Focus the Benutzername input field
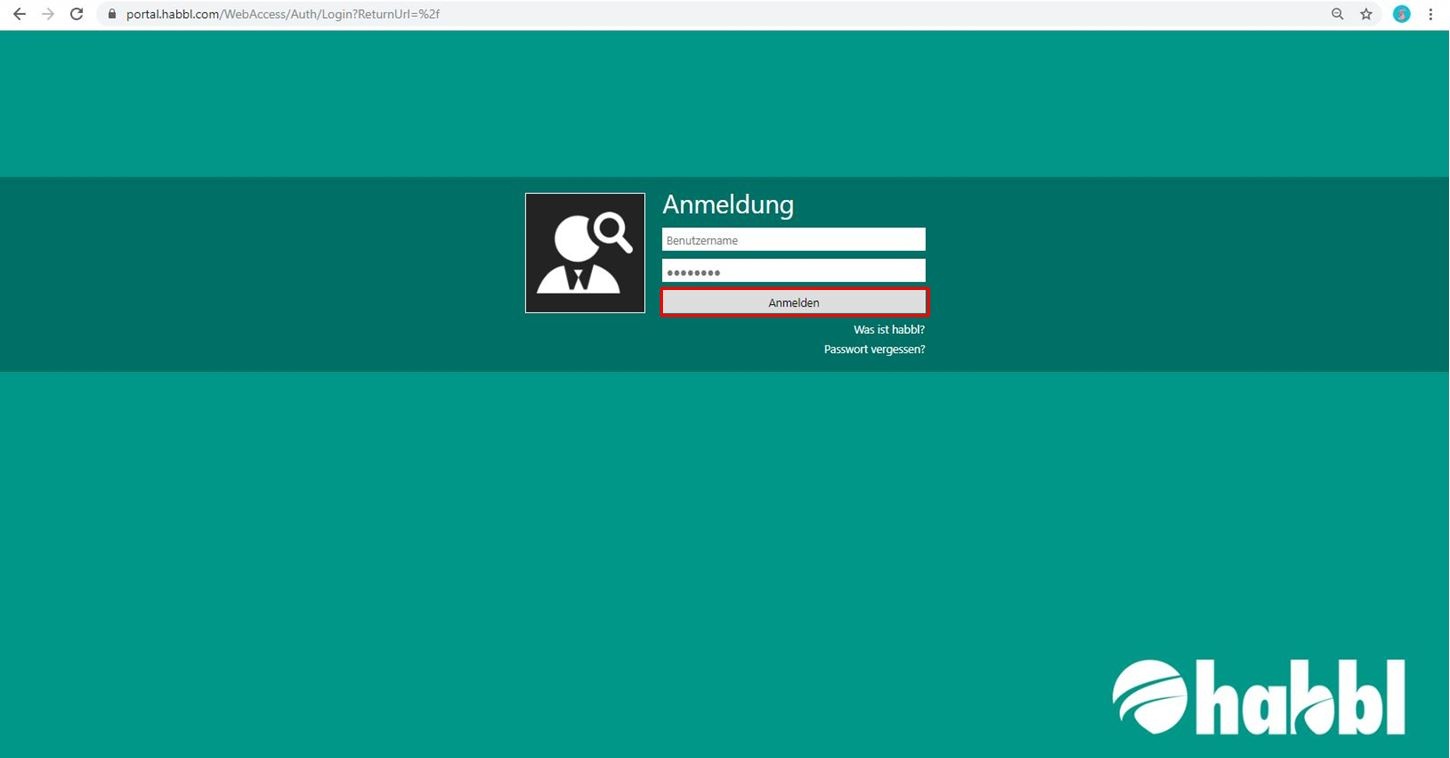Screen dimensions: 1450x758 click(x=793, y=240)
